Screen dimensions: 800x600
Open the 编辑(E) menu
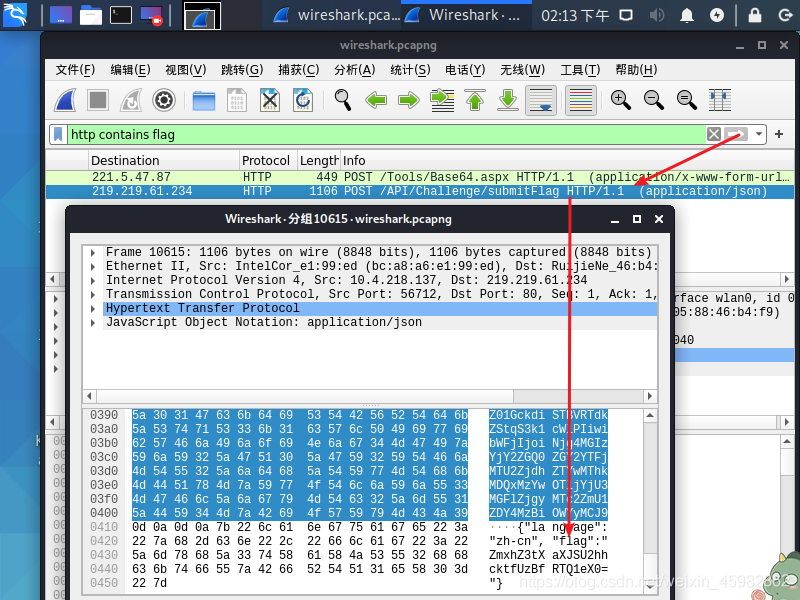[x=130, y=69]
